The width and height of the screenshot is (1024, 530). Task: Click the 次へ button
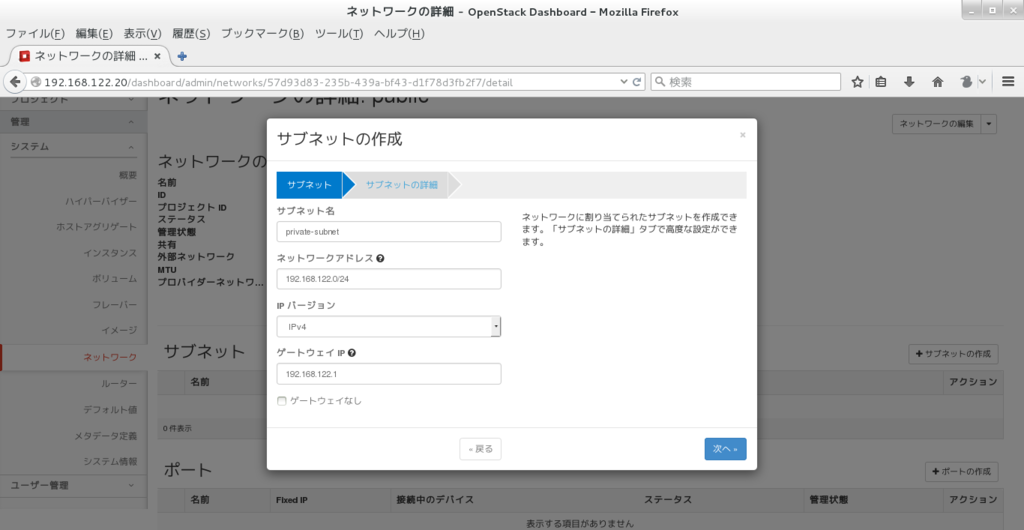pos(725,449)
